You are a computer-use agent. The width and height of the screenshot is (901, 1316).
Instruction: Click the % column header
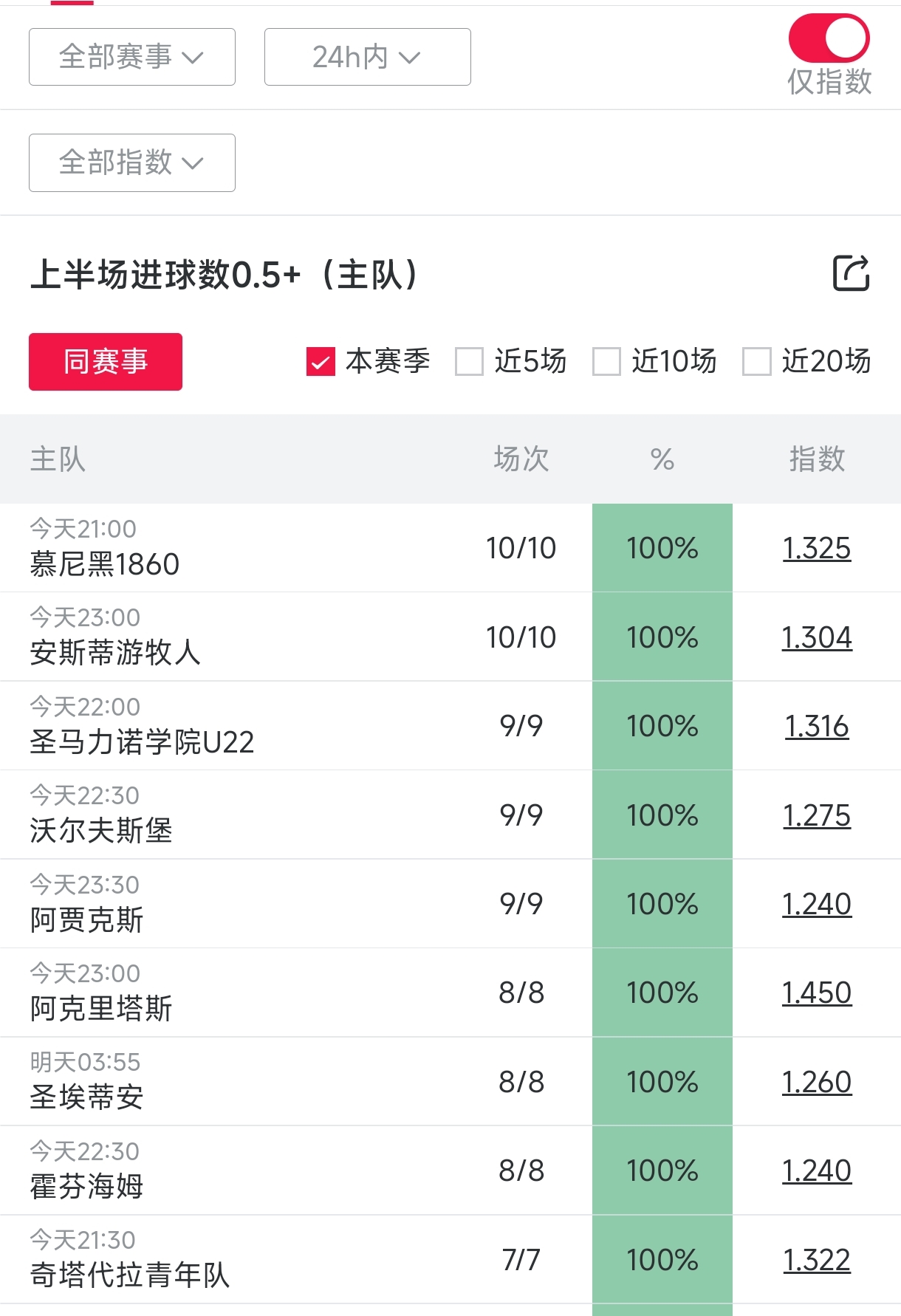click(x=662, y=459)
